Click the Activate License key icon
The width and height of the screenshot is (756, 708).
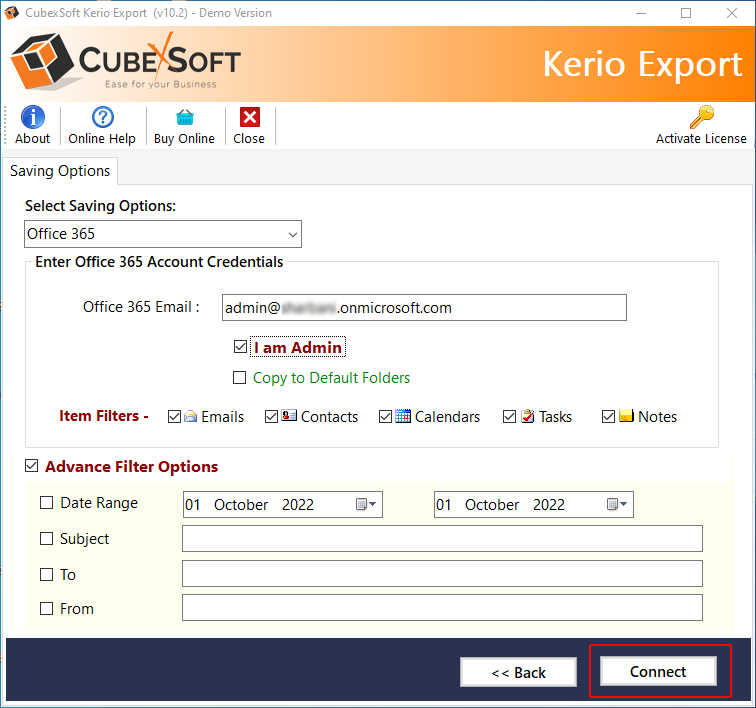(701, 118)
